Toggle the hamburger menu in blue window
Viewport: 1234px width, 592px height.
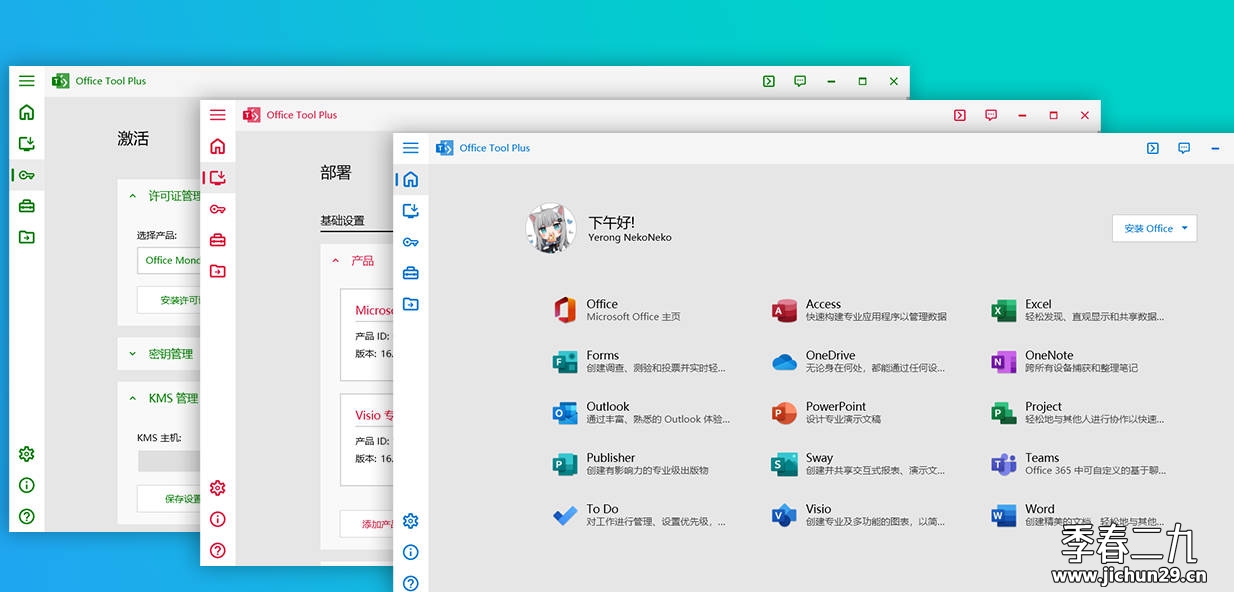410,148
